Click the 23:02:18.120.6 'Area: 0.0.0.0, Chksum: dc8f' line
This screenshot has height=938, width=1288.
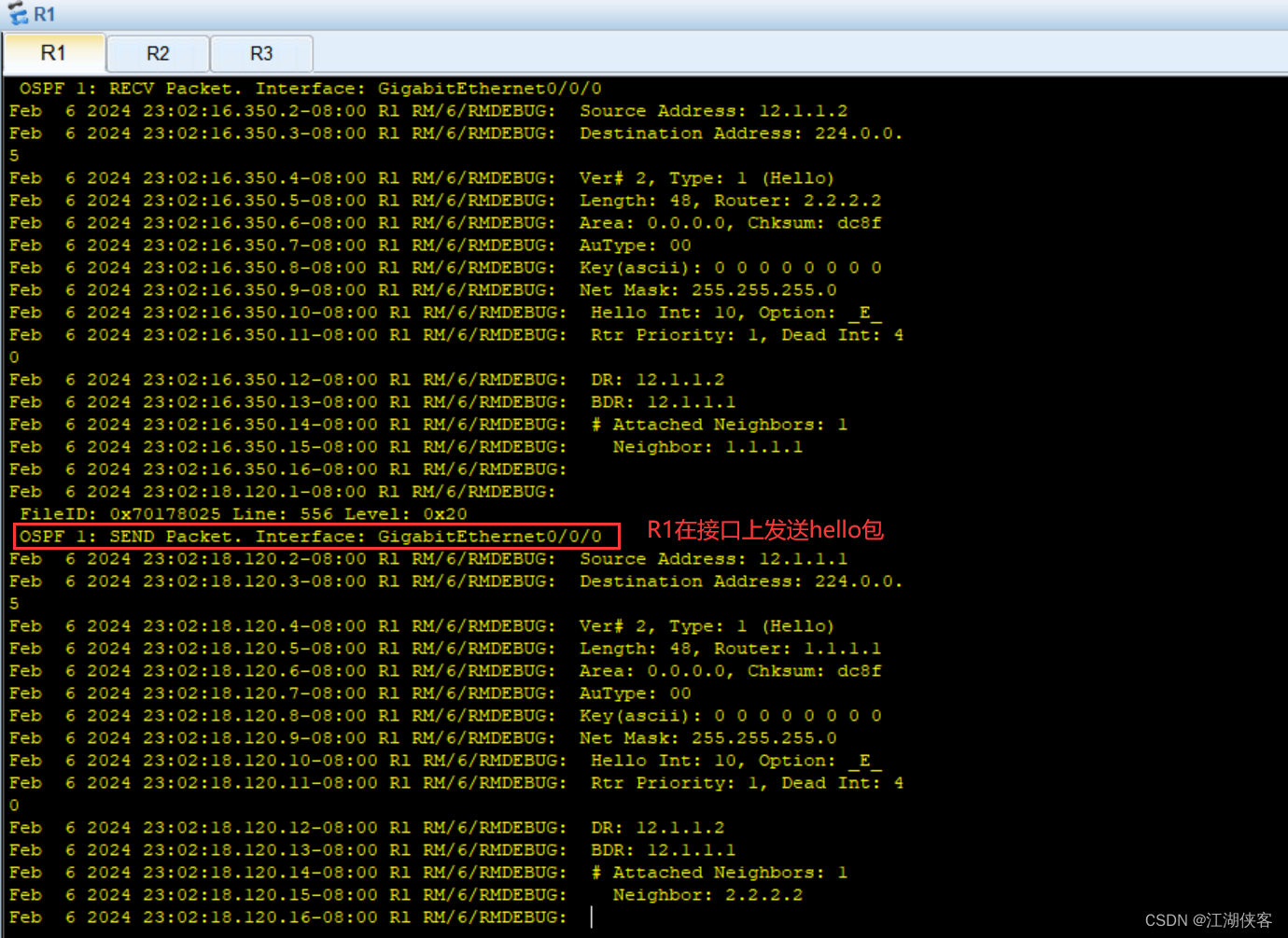(x=445, y=671)
